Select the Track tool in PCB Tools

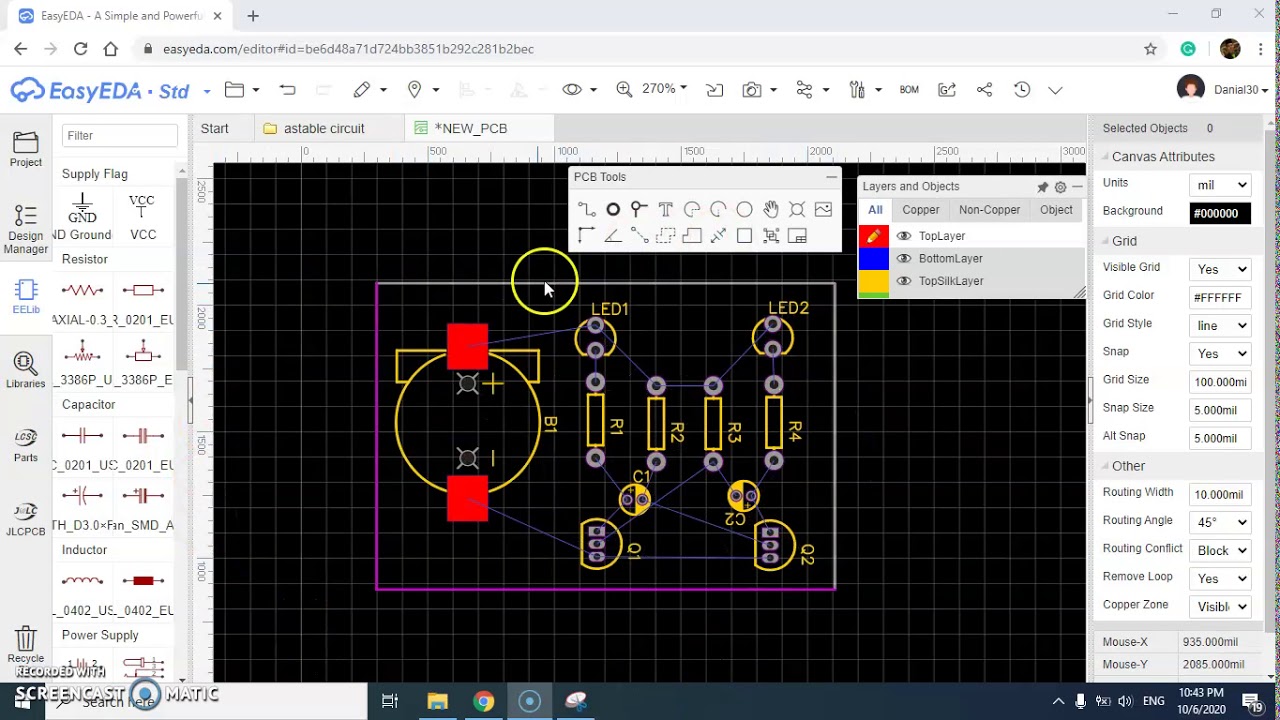click(587, 209)
